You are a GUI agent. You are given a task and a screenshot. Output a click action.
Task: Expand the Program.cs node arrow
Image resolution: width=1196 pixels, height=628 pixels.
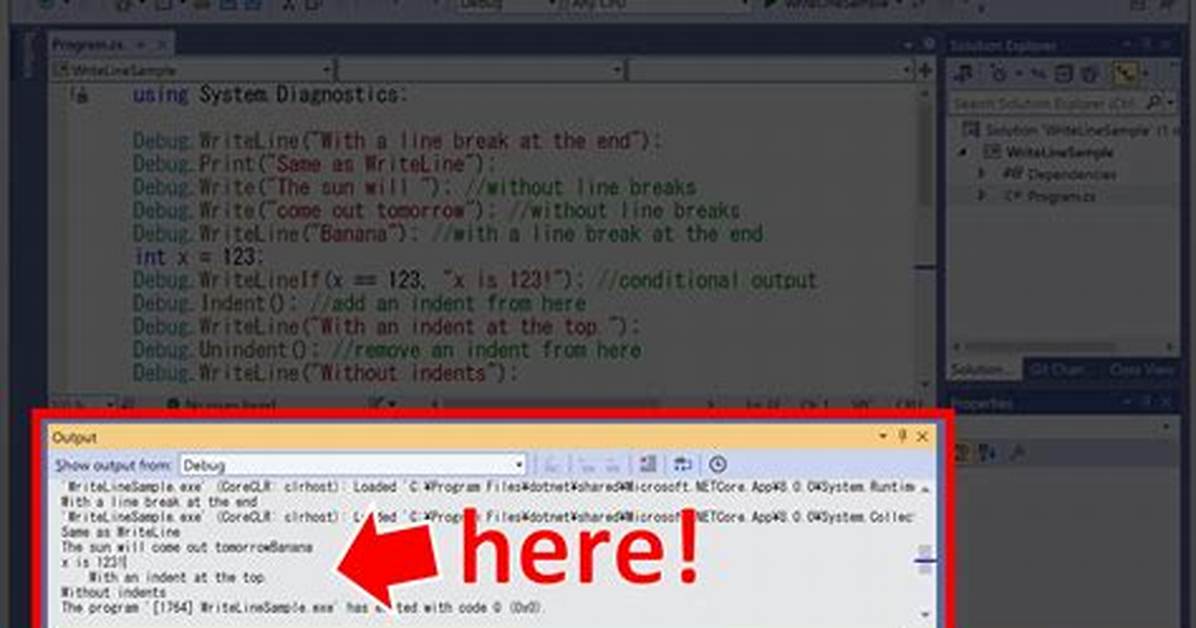click(982, 196)
